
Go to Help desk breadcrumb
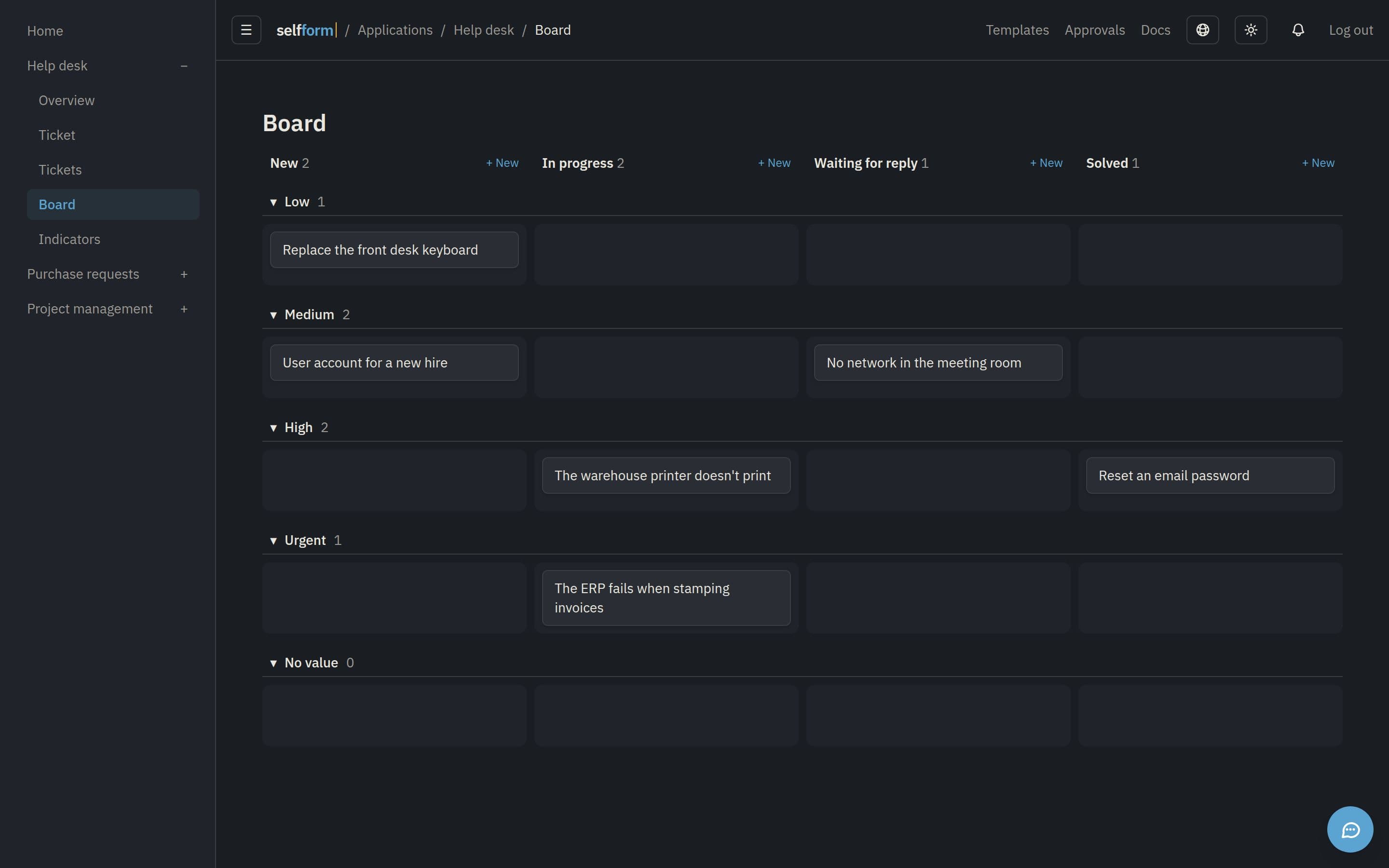coord(483,30)
